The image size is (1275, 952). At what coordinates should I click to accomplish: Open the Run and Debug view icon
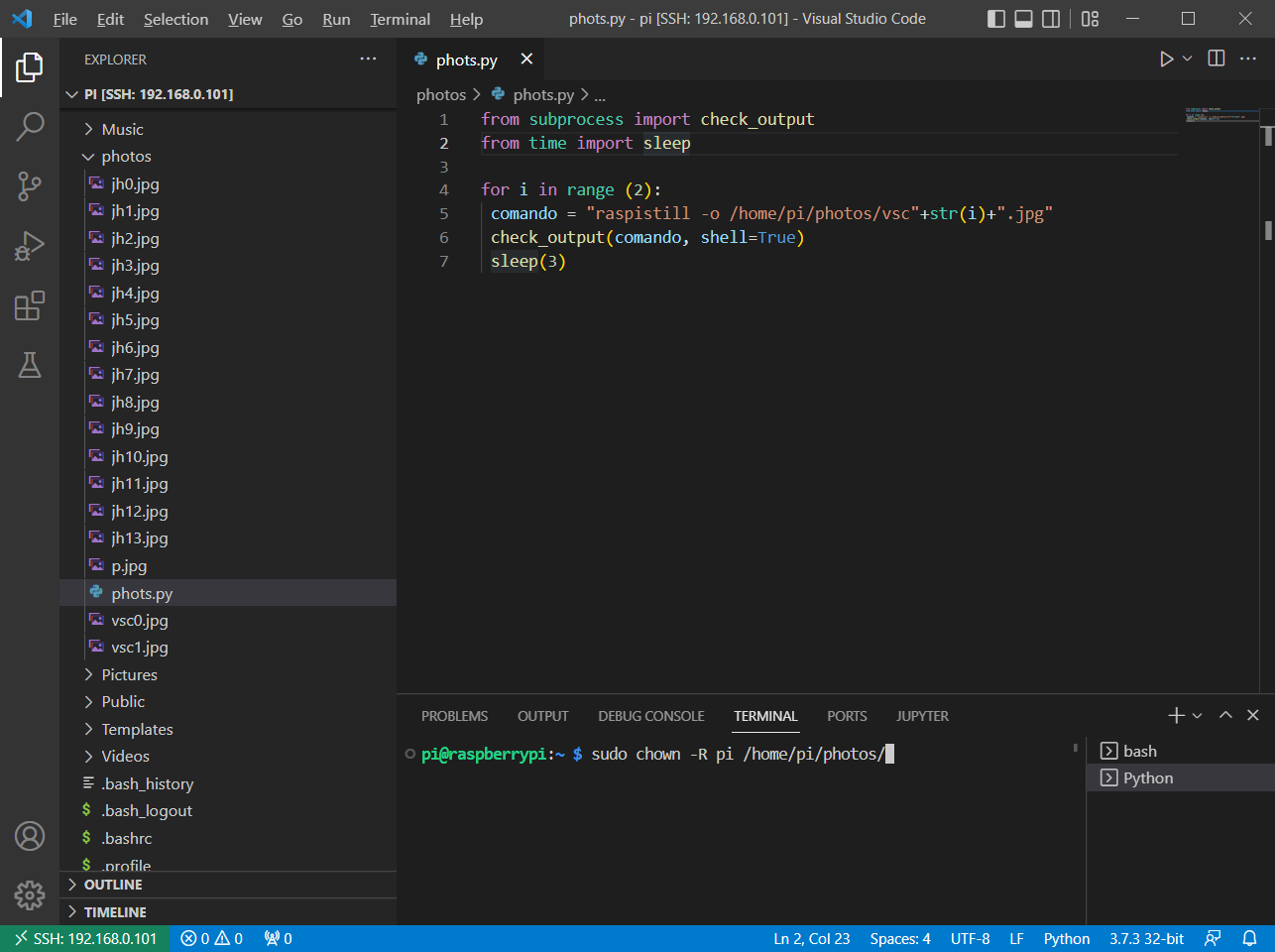(x=30, y=246)
